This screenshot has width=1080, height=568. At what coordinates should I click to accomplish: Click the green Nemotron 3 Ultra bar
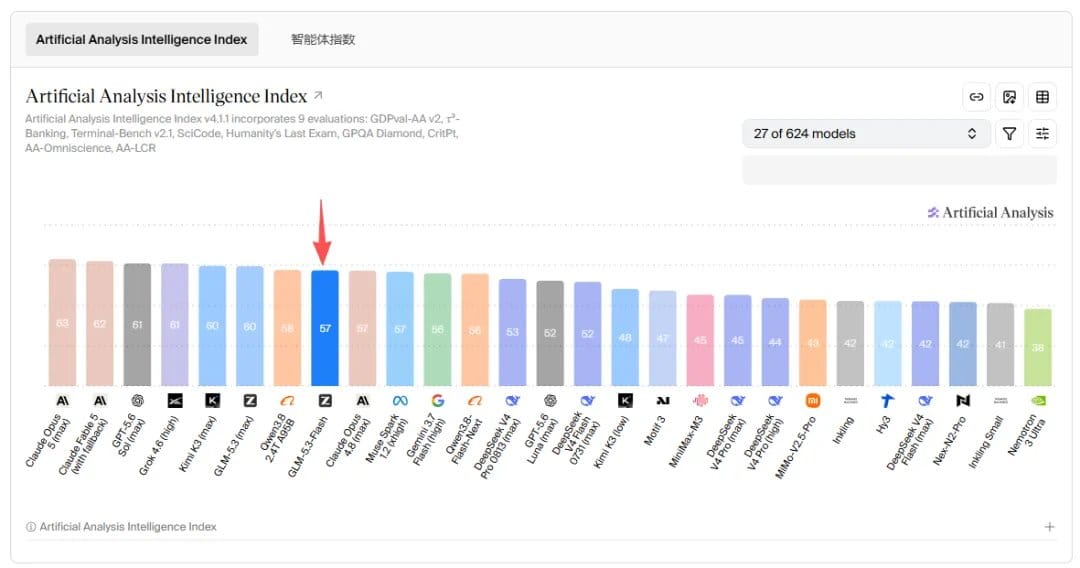(1038, 347)
